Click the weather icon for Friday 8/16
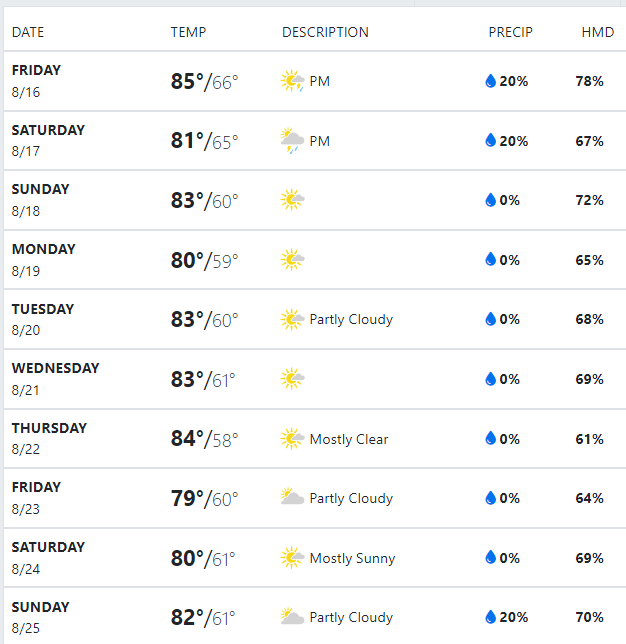The image size is (626, 644). pos(292,82)
